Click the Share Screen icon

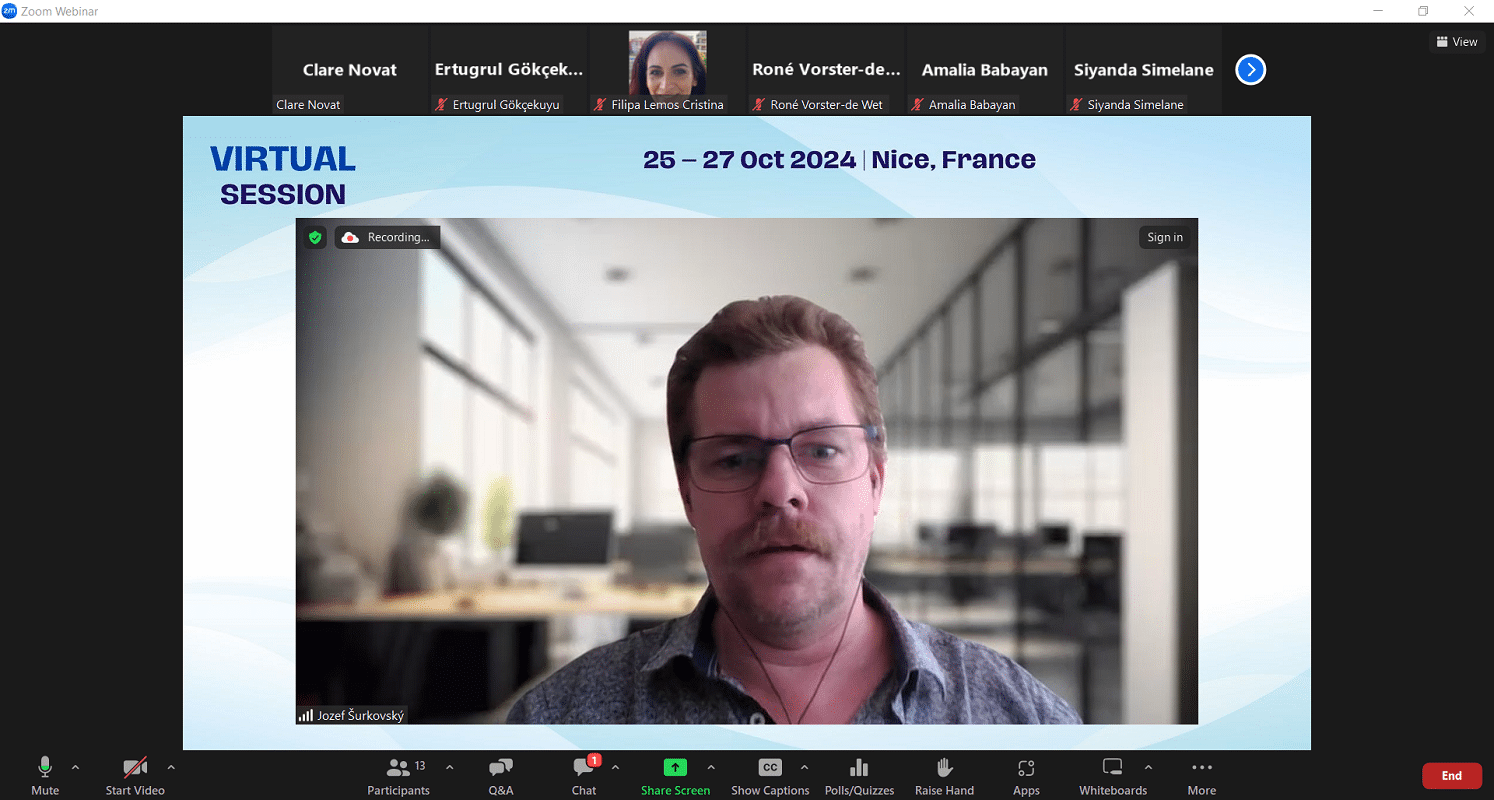(x=676, y=768)
